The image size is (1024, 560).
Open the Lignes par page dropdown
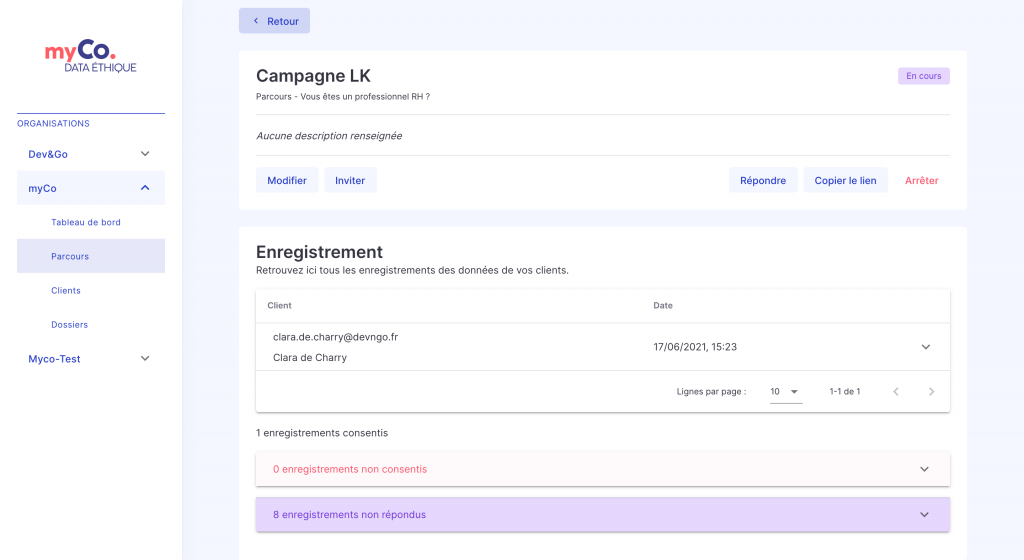point(786,392)
